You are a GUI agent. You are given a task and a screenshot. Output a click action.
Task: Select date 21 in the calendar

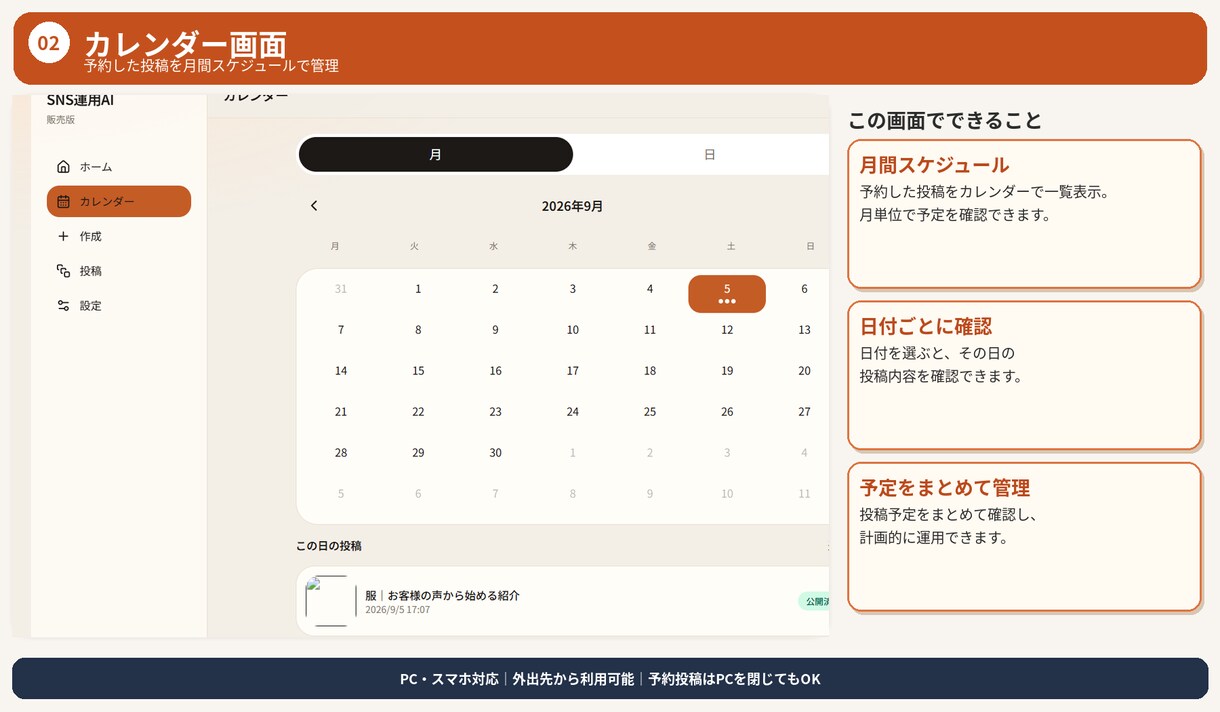click(x=341, y=412)
